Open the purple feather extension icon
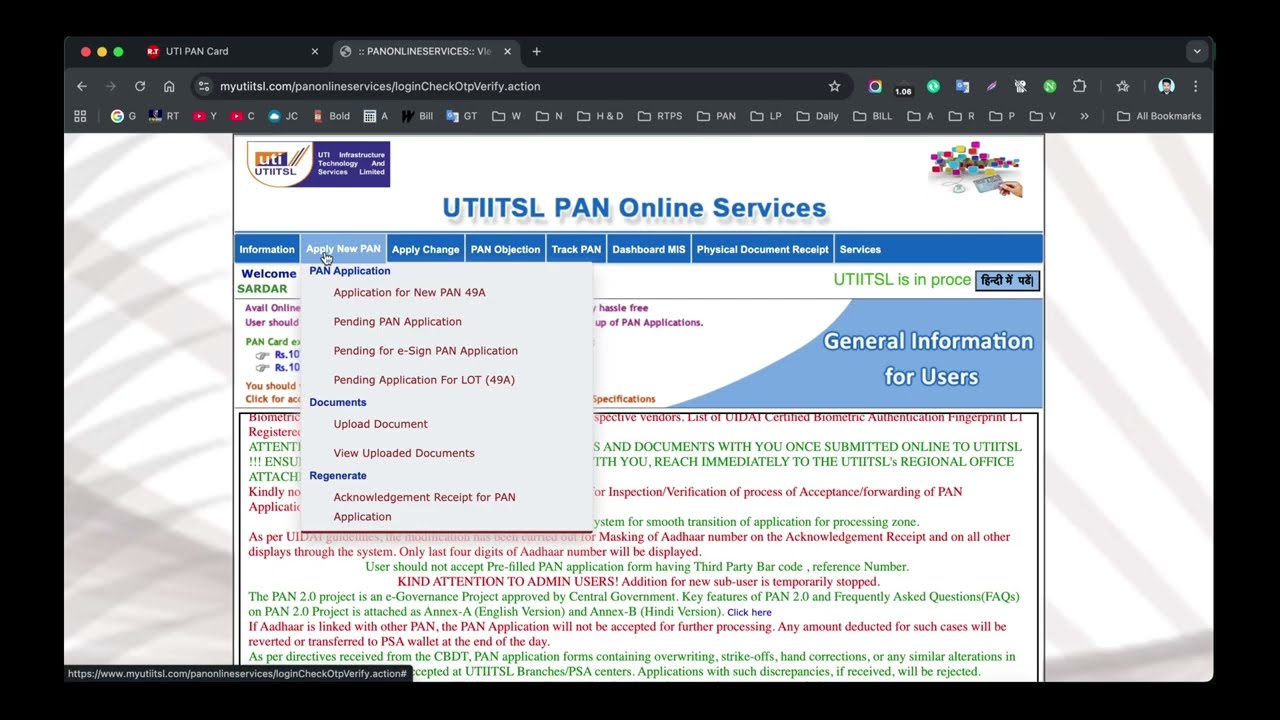This screenshot has width=1280, height=720. point(991,86)
